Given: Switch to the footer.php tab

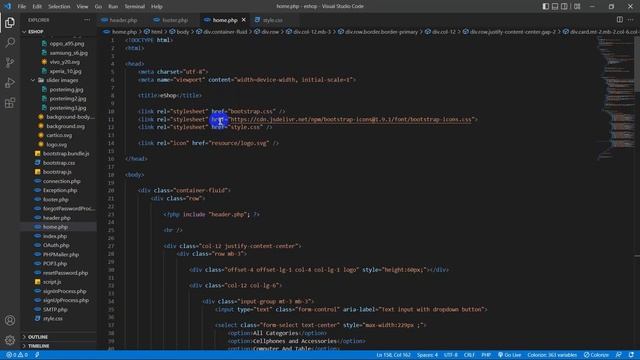Looking at the screenshot, I should click(175, 20).
